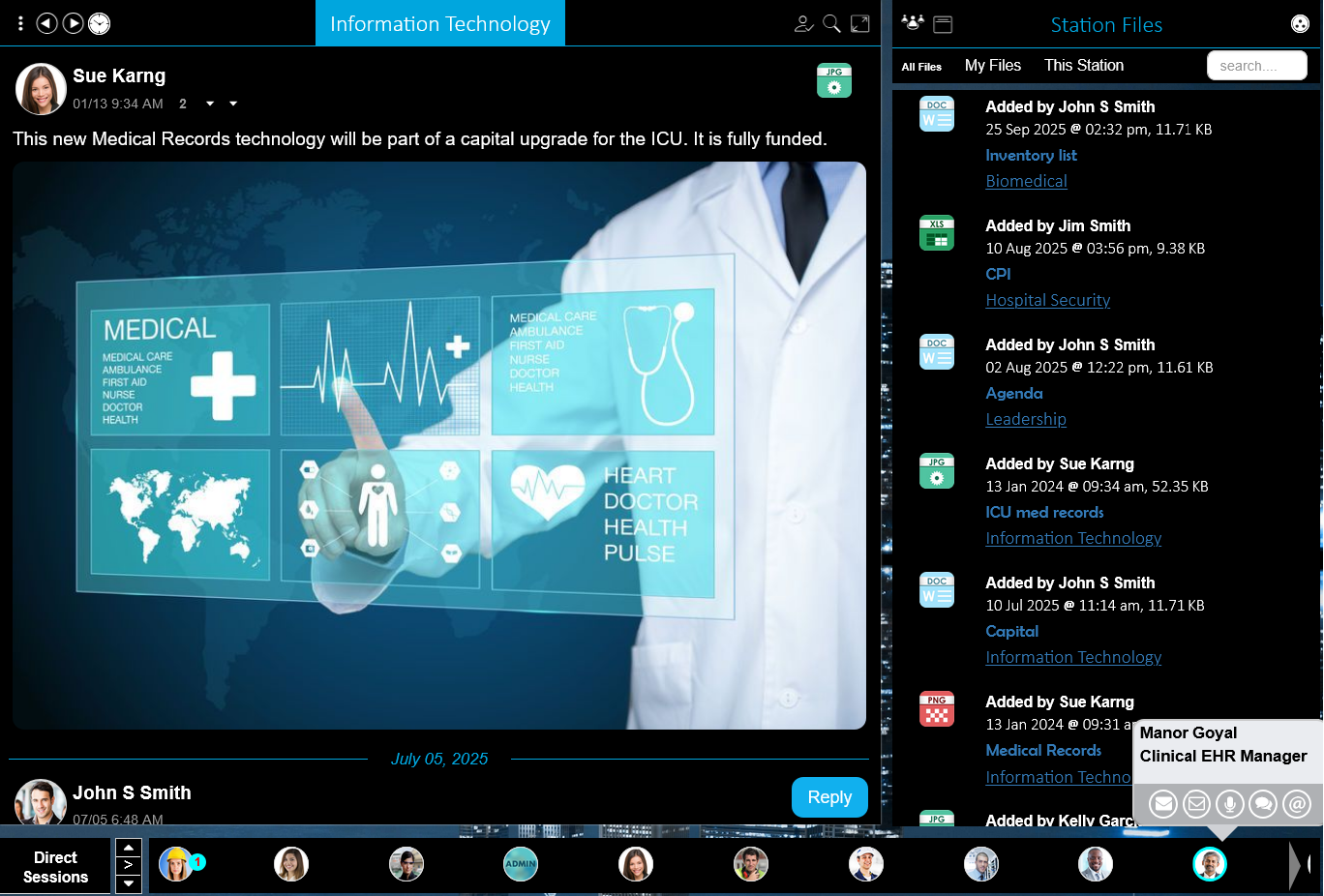
Task: Click the Station Files search box
Action: [1256, 66]
